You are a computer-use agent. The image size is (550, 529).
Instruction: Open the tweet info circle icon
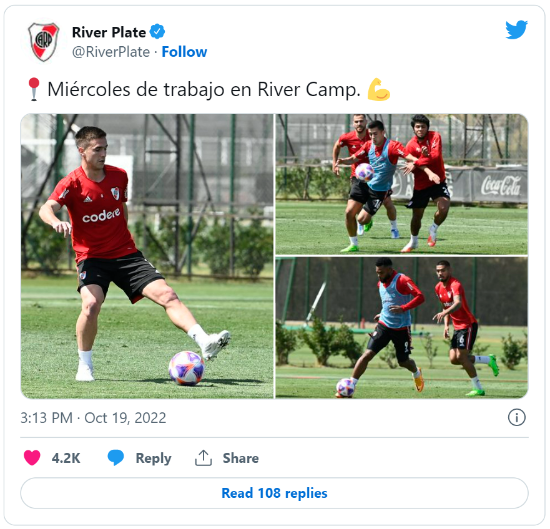coord(517,417)
